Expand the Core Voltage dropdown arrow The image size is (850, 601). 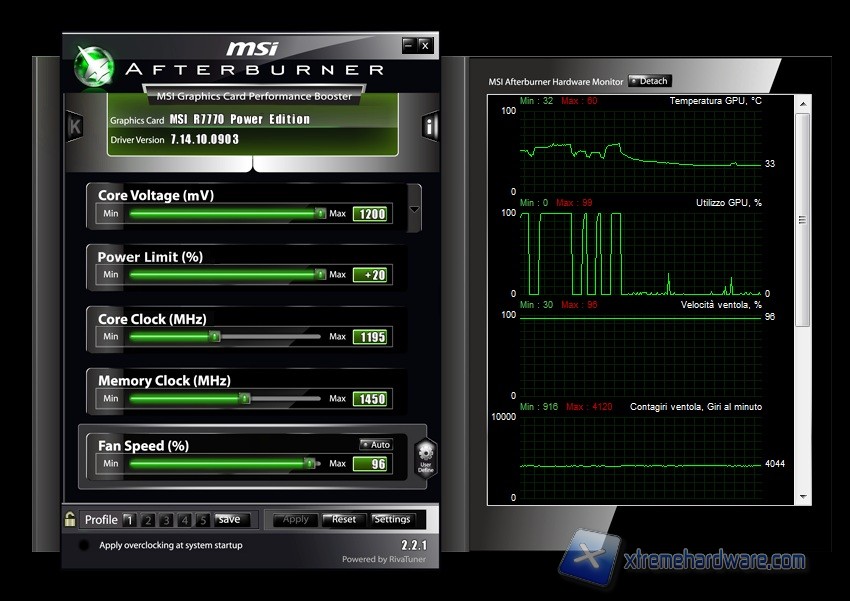tap(414, 211)
